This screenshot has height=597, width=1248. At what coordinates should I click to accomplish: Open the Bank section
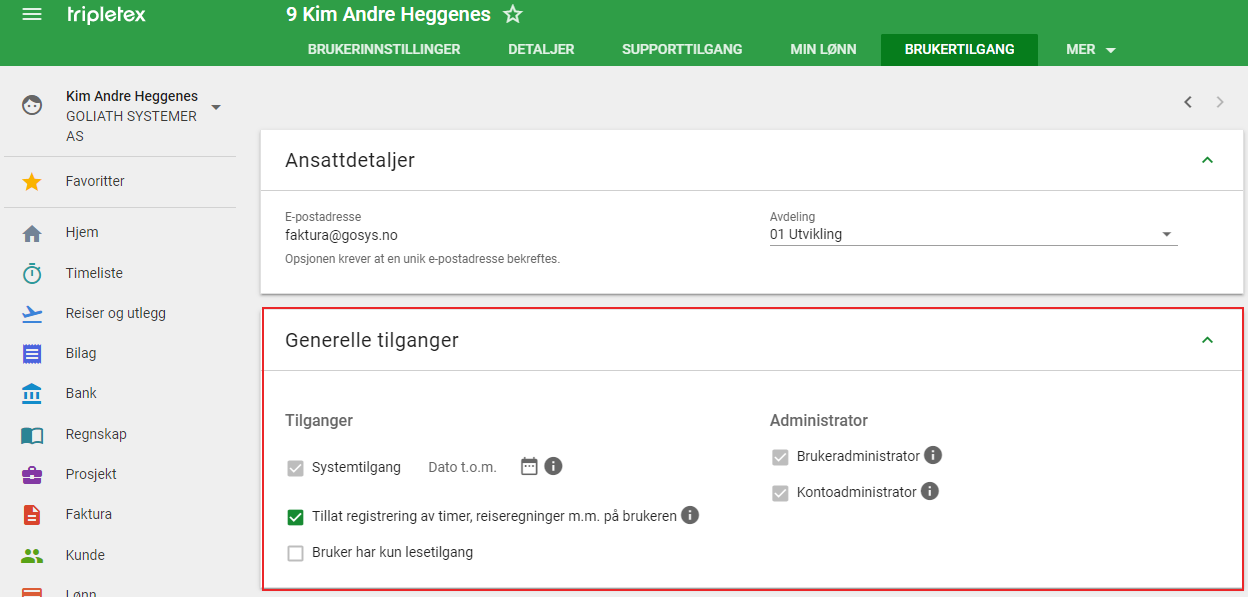click(x=81, y=393)
